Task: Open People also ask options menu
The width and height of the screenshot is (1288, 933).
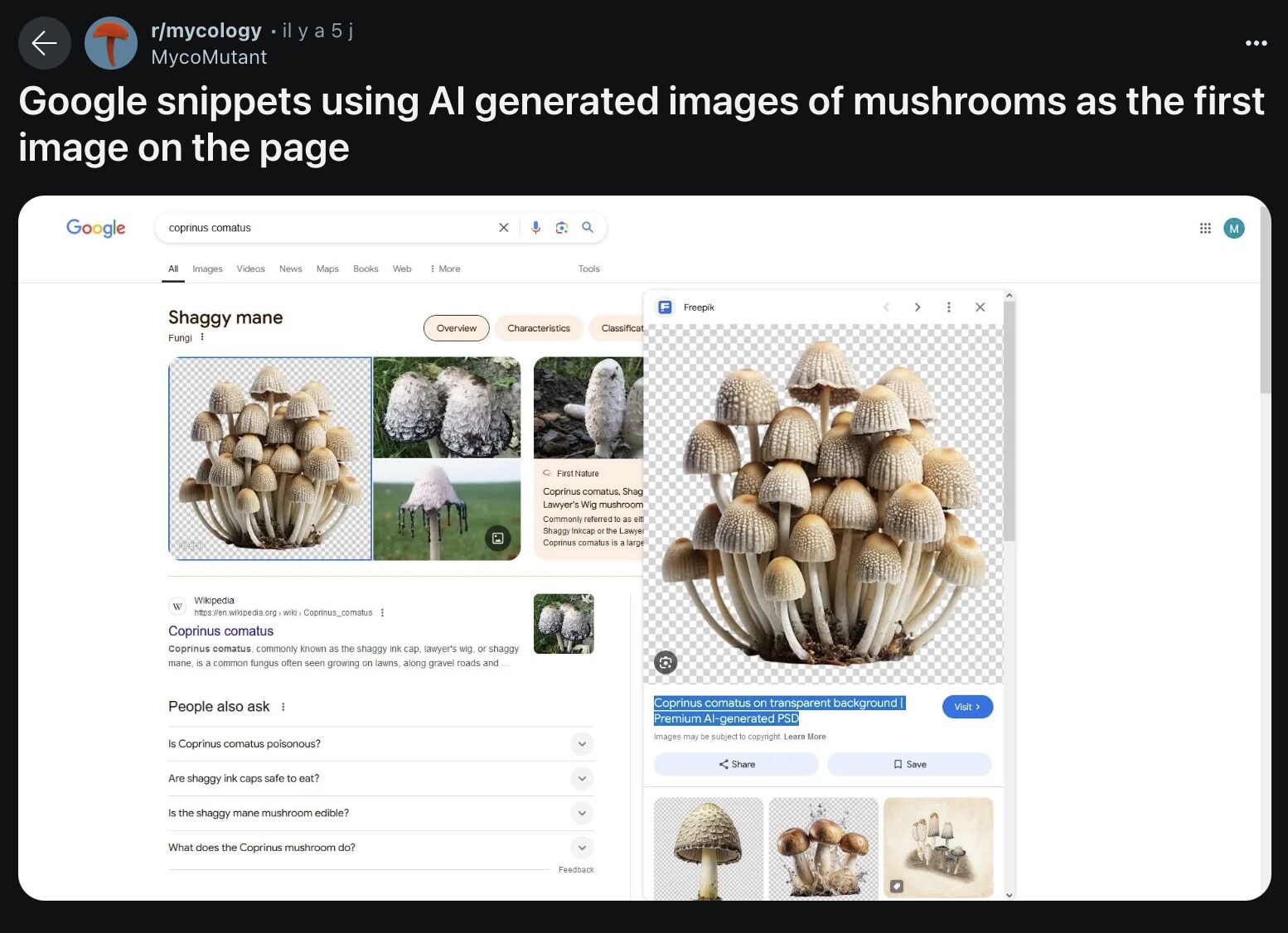Action: [x=283, y=707]
